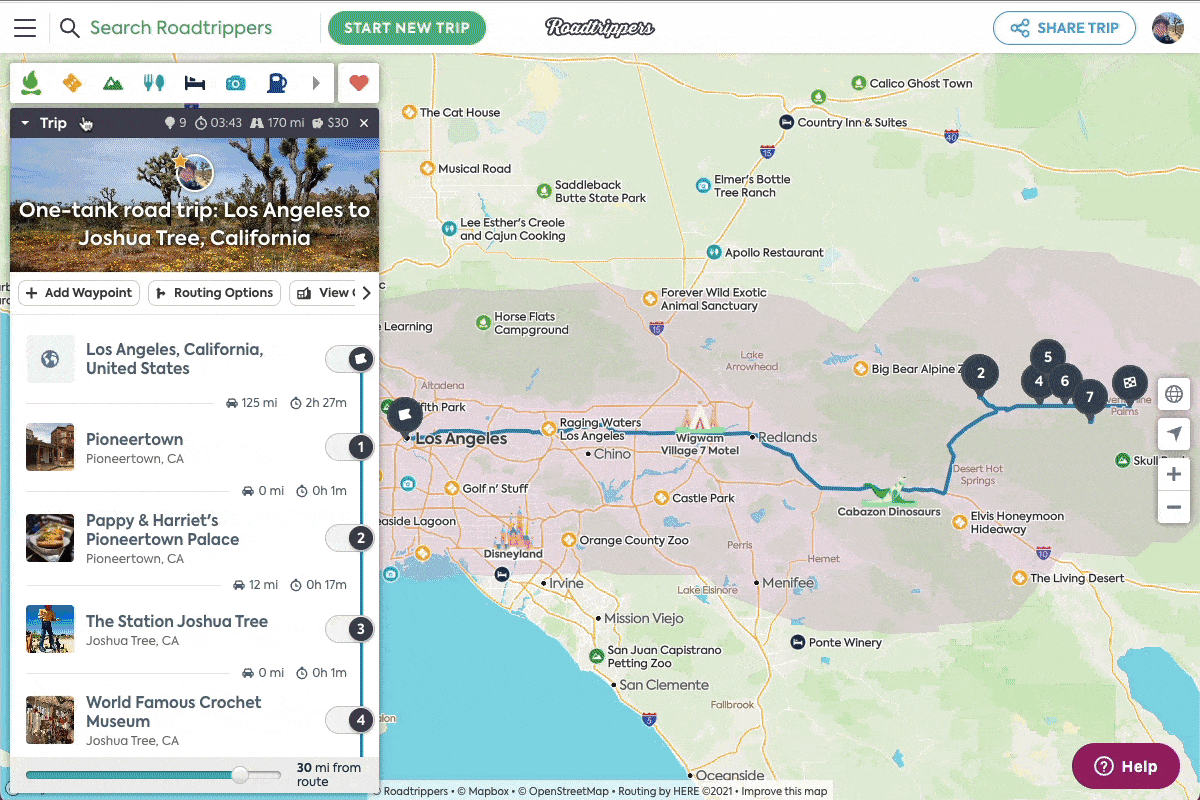
Task: Toggle the Los Angeles start flag switch
Action: pos(349,358)
